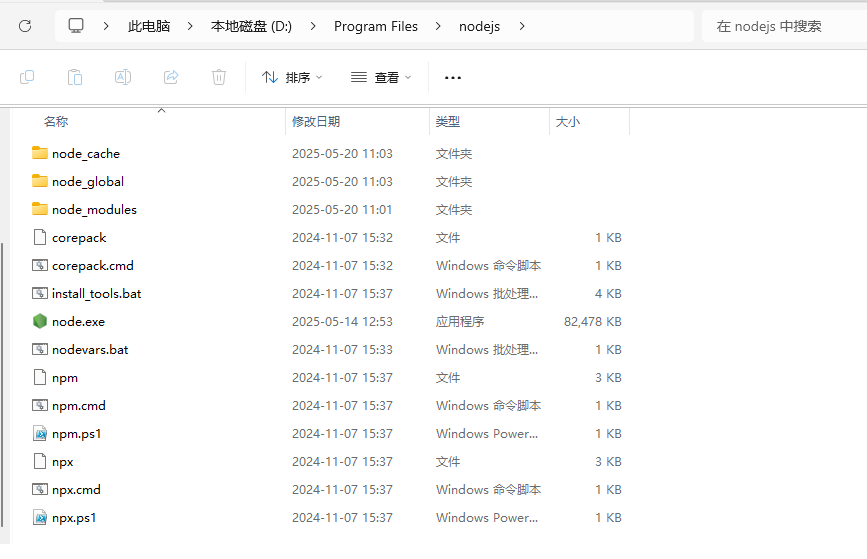Screen dimensions: 867x559
Task: Open the three-dot more options menu
Action: tap(453, 77)
